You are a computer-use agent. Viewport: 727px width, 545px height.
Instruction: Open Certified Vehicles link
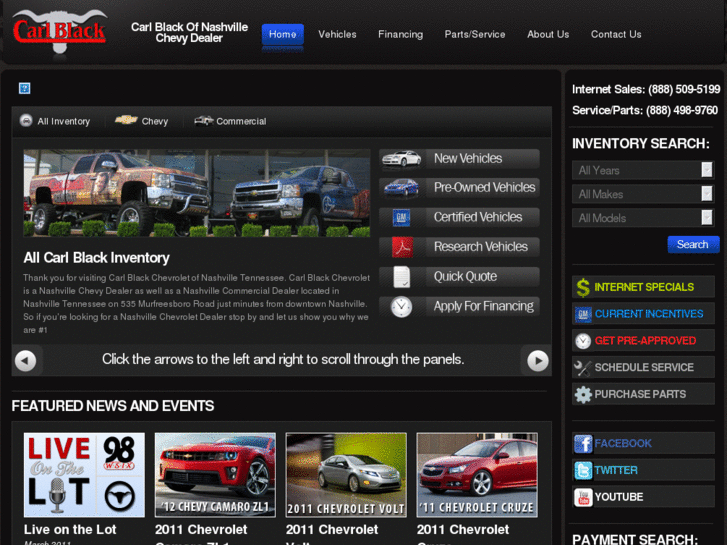459,217
